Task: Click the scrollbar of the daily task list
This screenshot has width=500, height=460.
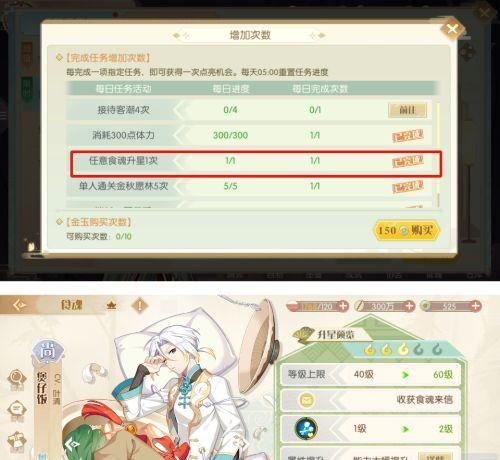Action: point(438,155)
